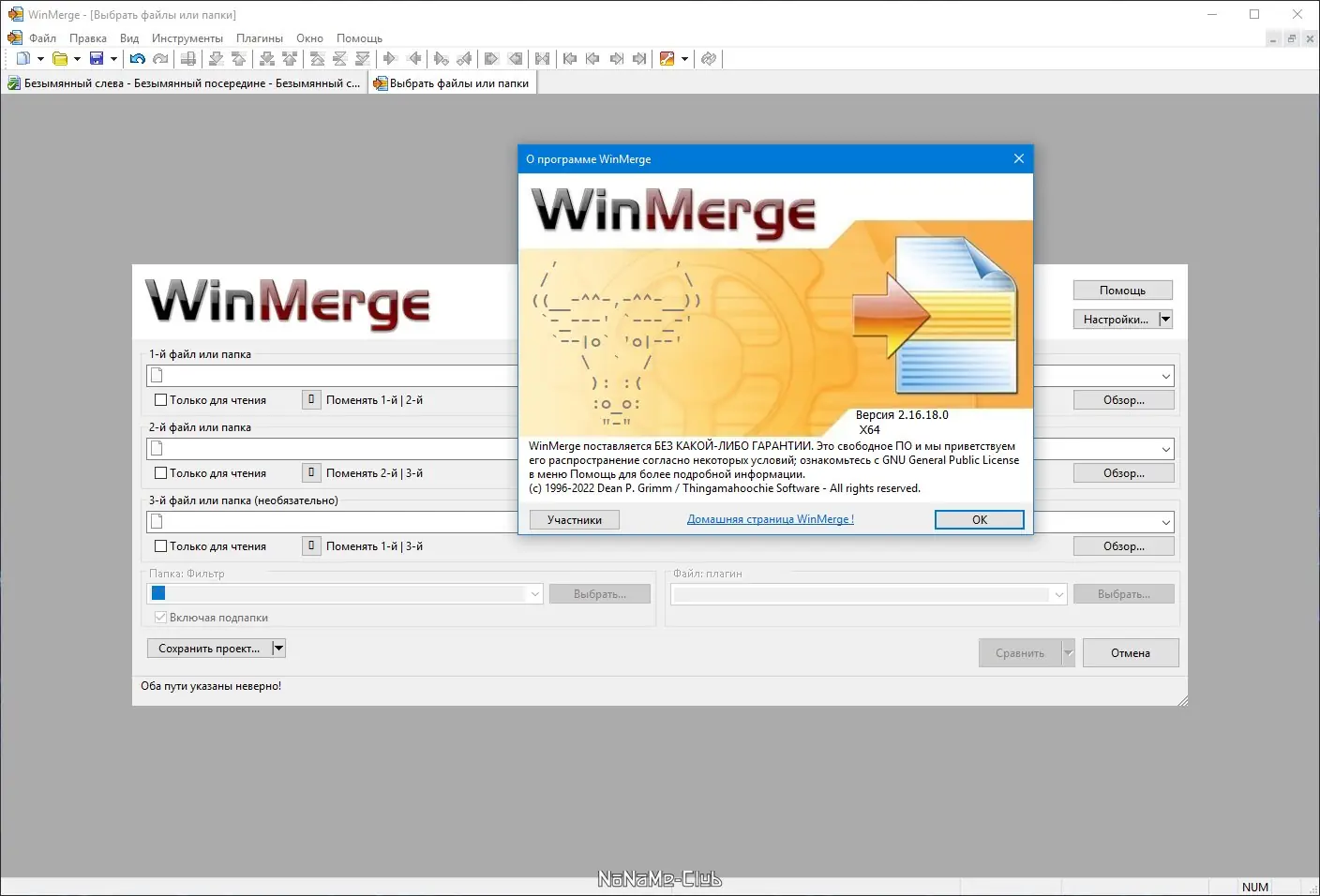Expand the Save toolbar dropdown arrow

[113, 59]
